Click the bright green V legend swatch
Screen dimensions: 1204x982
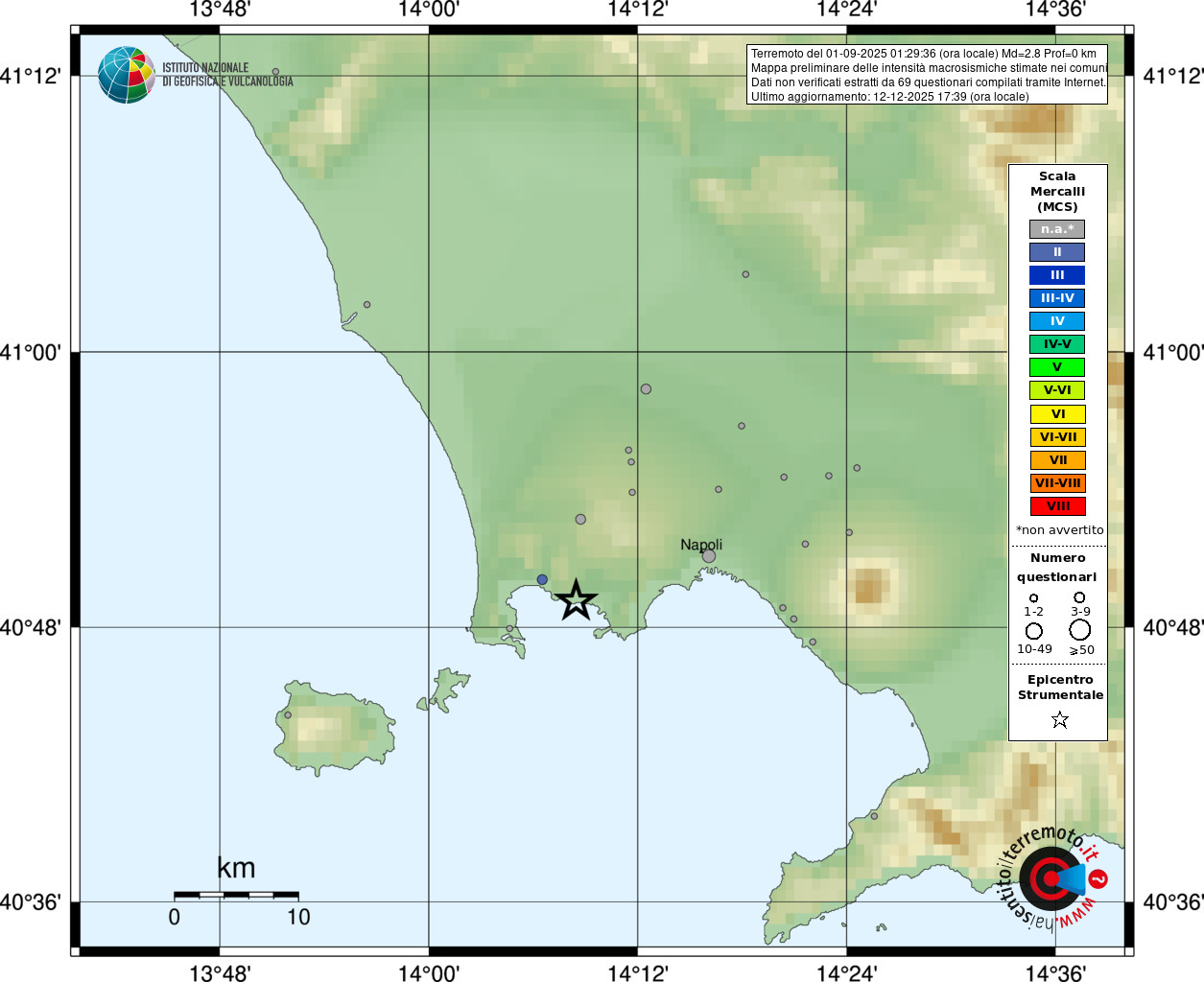(1057, 367)
